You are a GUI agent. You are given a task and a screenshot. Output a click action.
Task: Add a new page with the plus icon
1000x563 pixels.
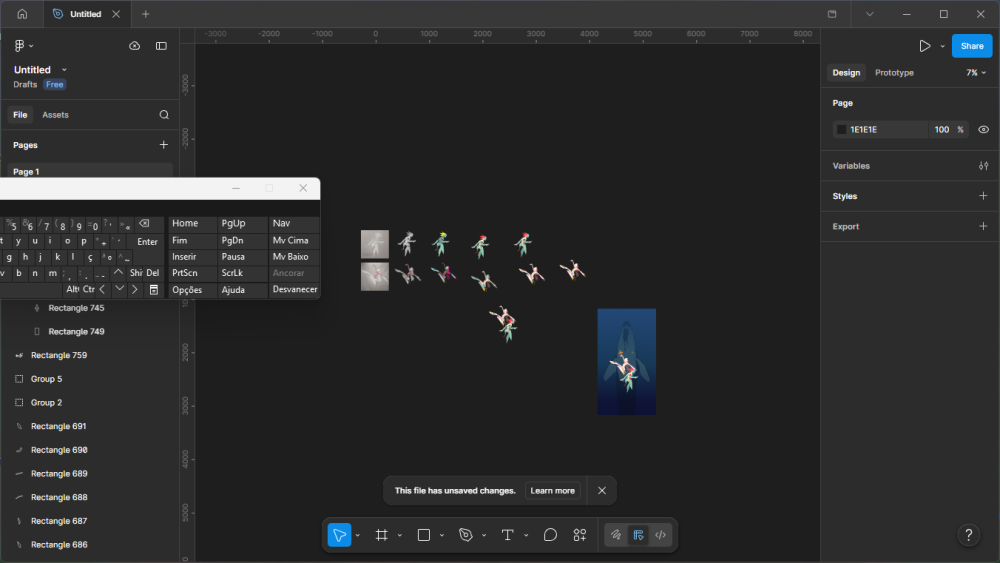pyautogui.click(x=164, y=145)
